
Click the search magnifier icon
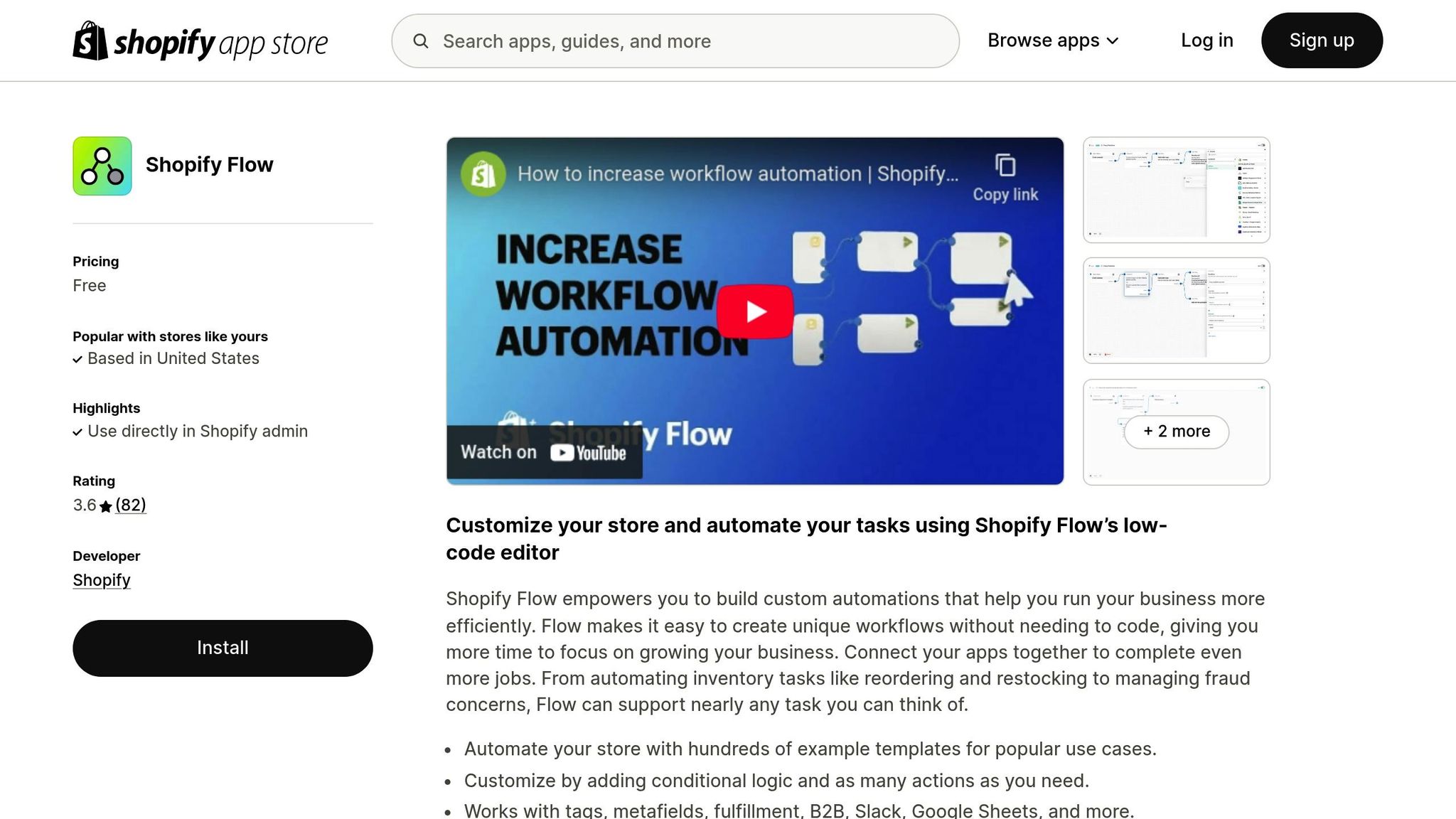421,41
